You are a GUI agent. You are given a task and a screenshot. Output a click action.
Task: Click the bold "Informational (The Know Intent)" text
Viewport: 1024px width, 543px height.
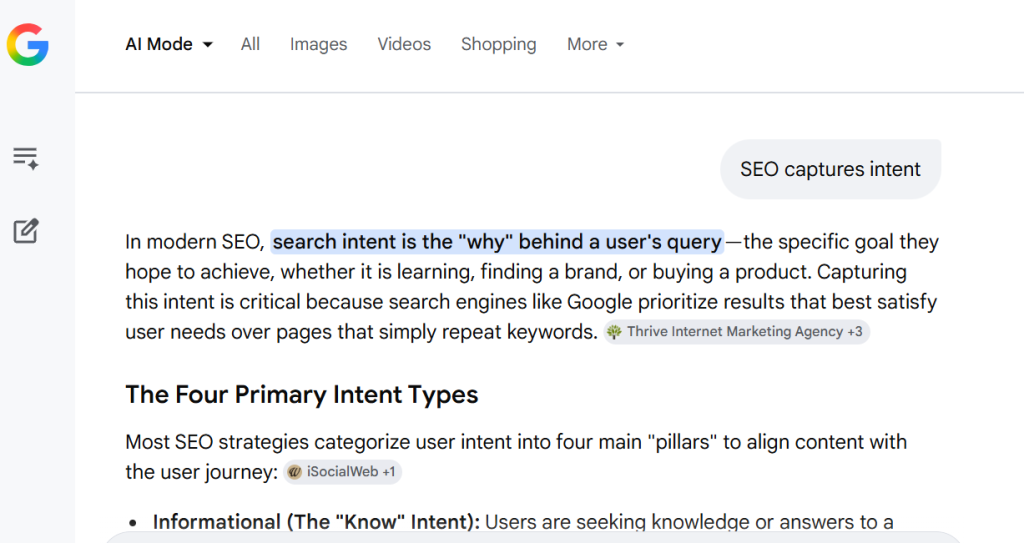point(316,522)
